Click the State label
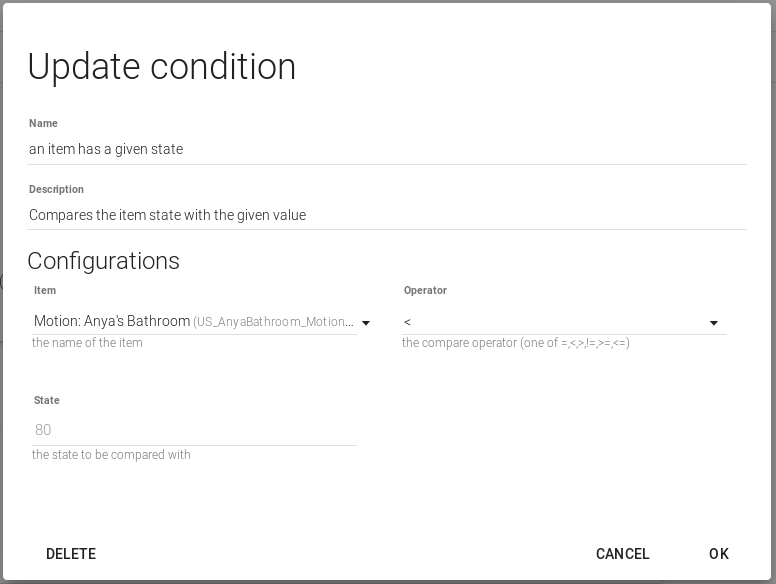The width and height of the screenshot is (776, 584). point(47,401)
